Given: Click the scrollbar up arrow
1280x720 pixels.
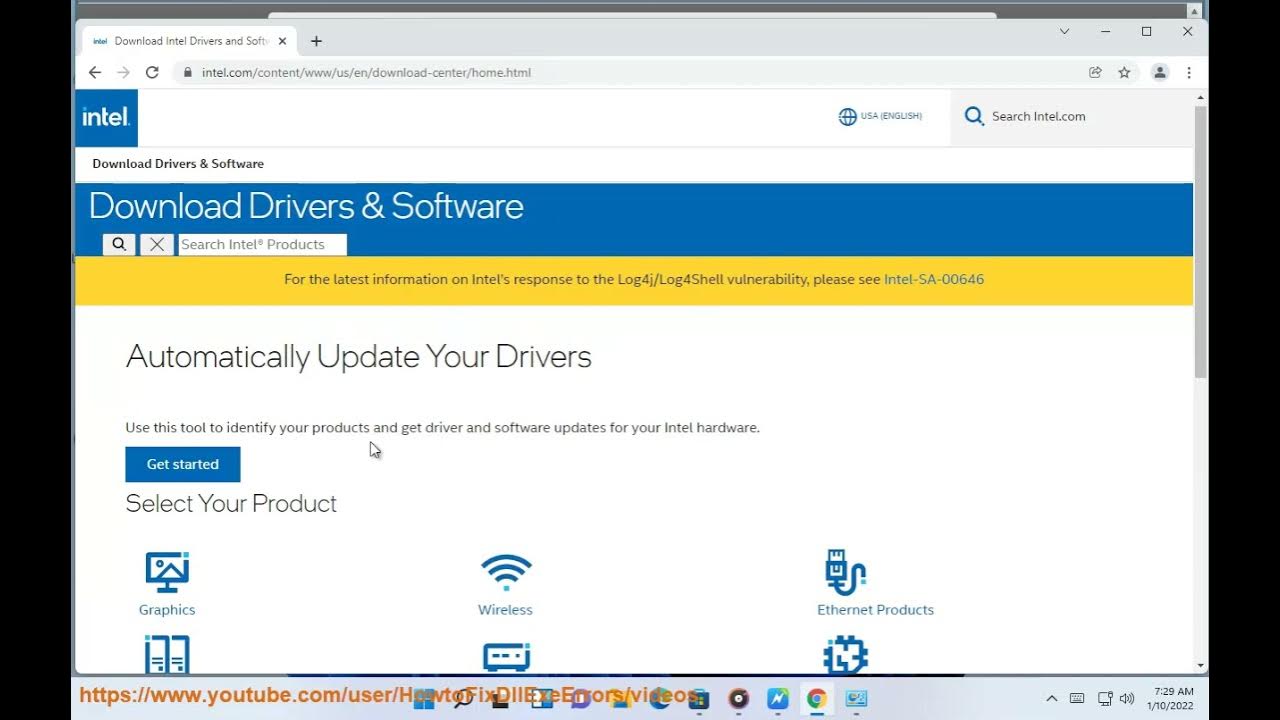Looking at the screenshot, I should [1201, 97].
